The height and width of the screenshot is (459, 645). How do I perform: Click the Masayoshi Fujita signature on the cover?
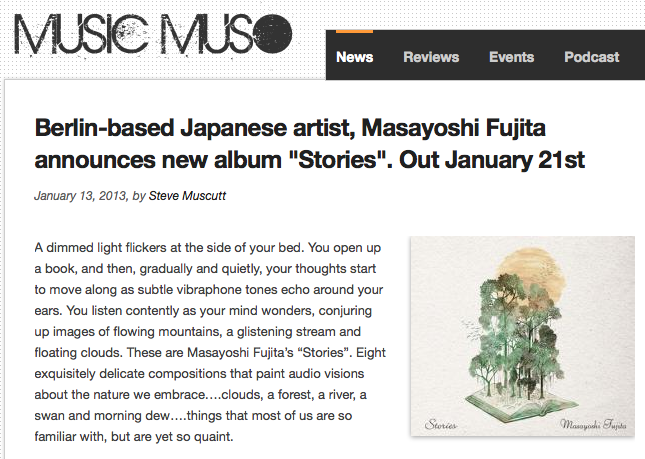[581, 424]
